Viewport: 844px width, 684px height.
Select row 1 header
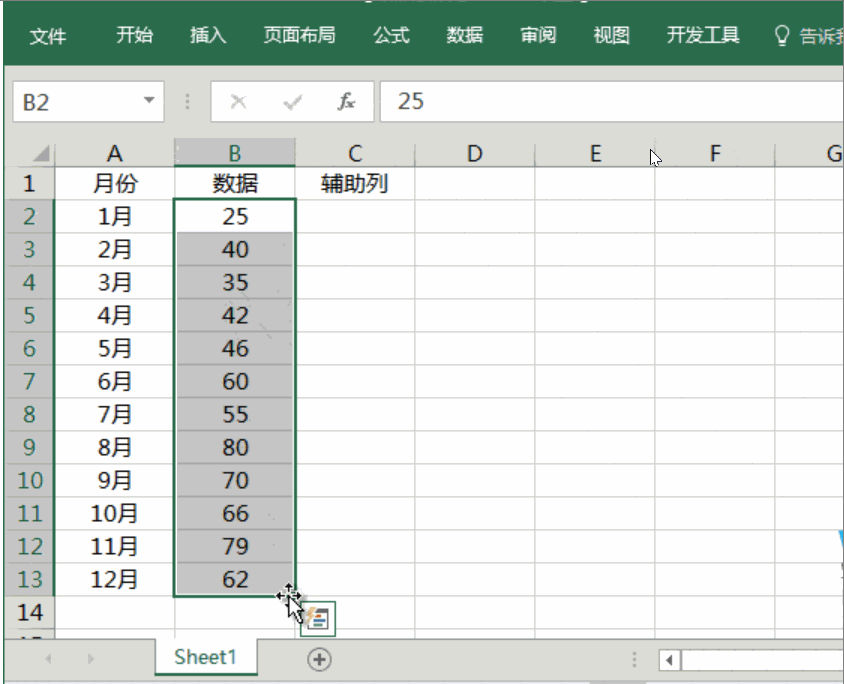29,184
